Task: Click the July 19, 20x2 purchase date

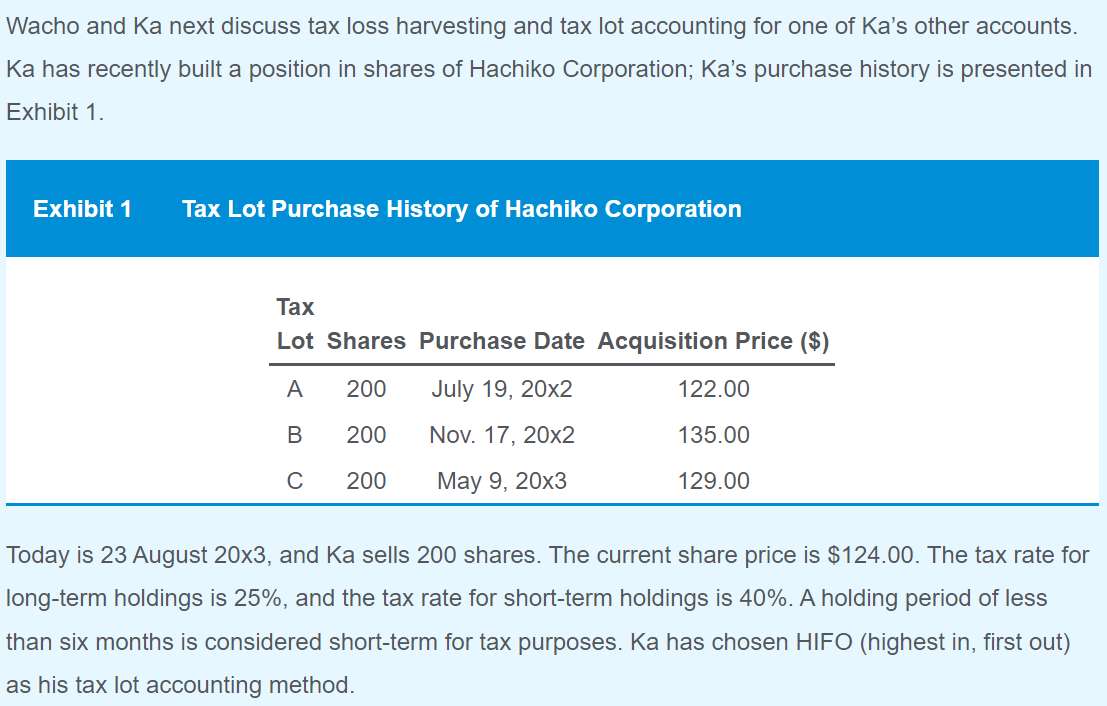Action: (x=501, y=389)
